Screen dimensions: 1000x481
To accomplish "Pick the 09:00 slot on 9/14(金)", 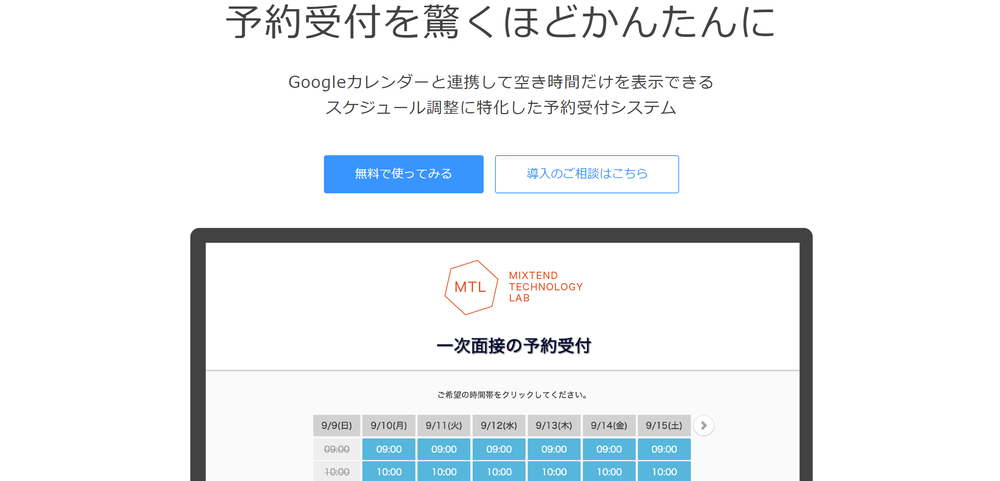I will [x=609, y=449].
